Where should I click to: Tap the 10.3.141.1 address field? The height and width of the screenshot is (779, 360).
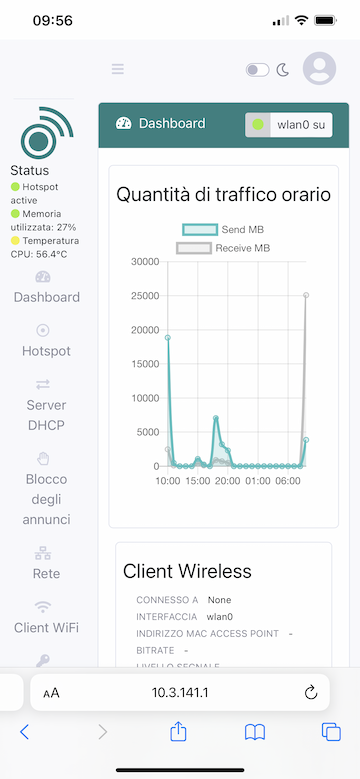[180, 693]
